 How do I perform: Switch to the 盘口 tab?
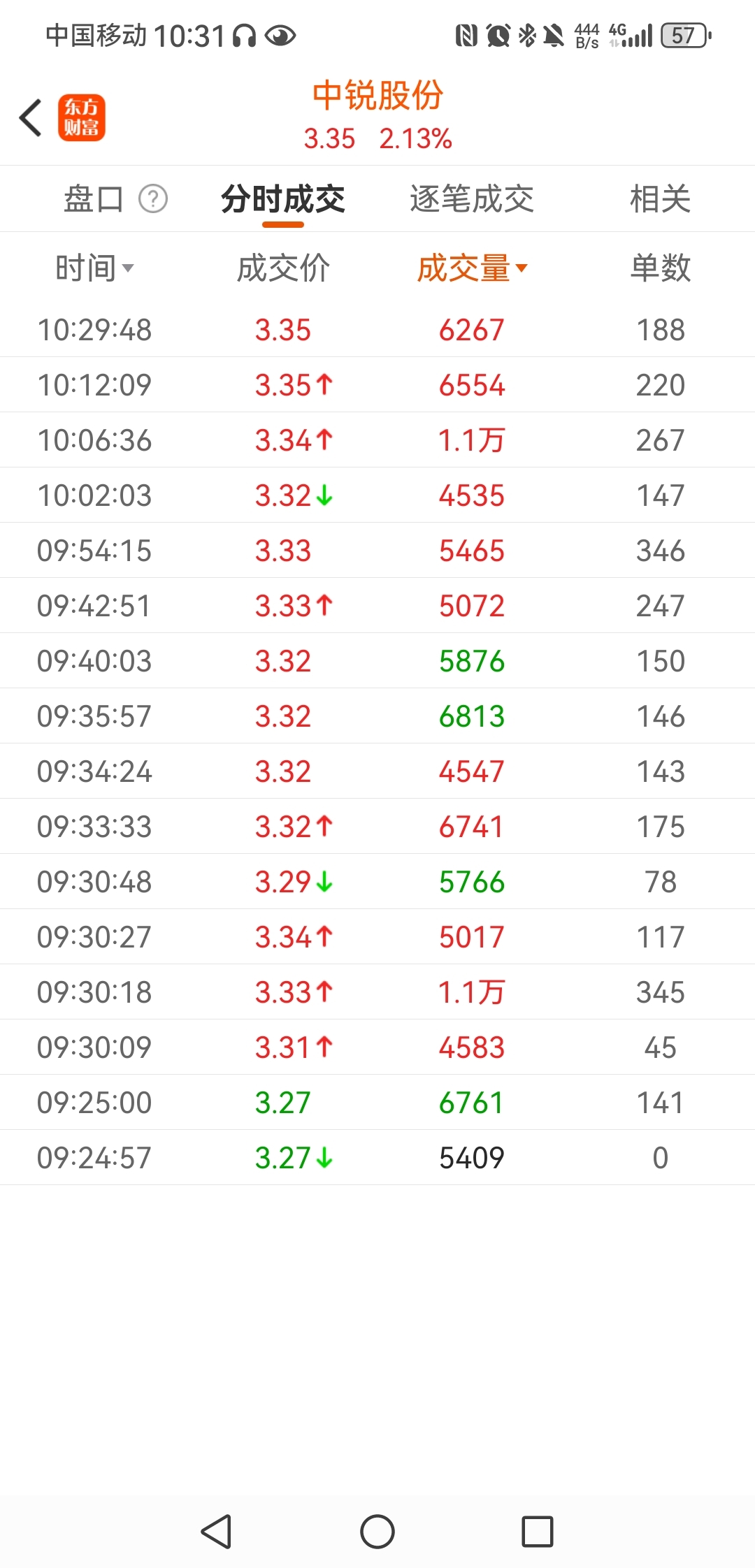(94, 199)
